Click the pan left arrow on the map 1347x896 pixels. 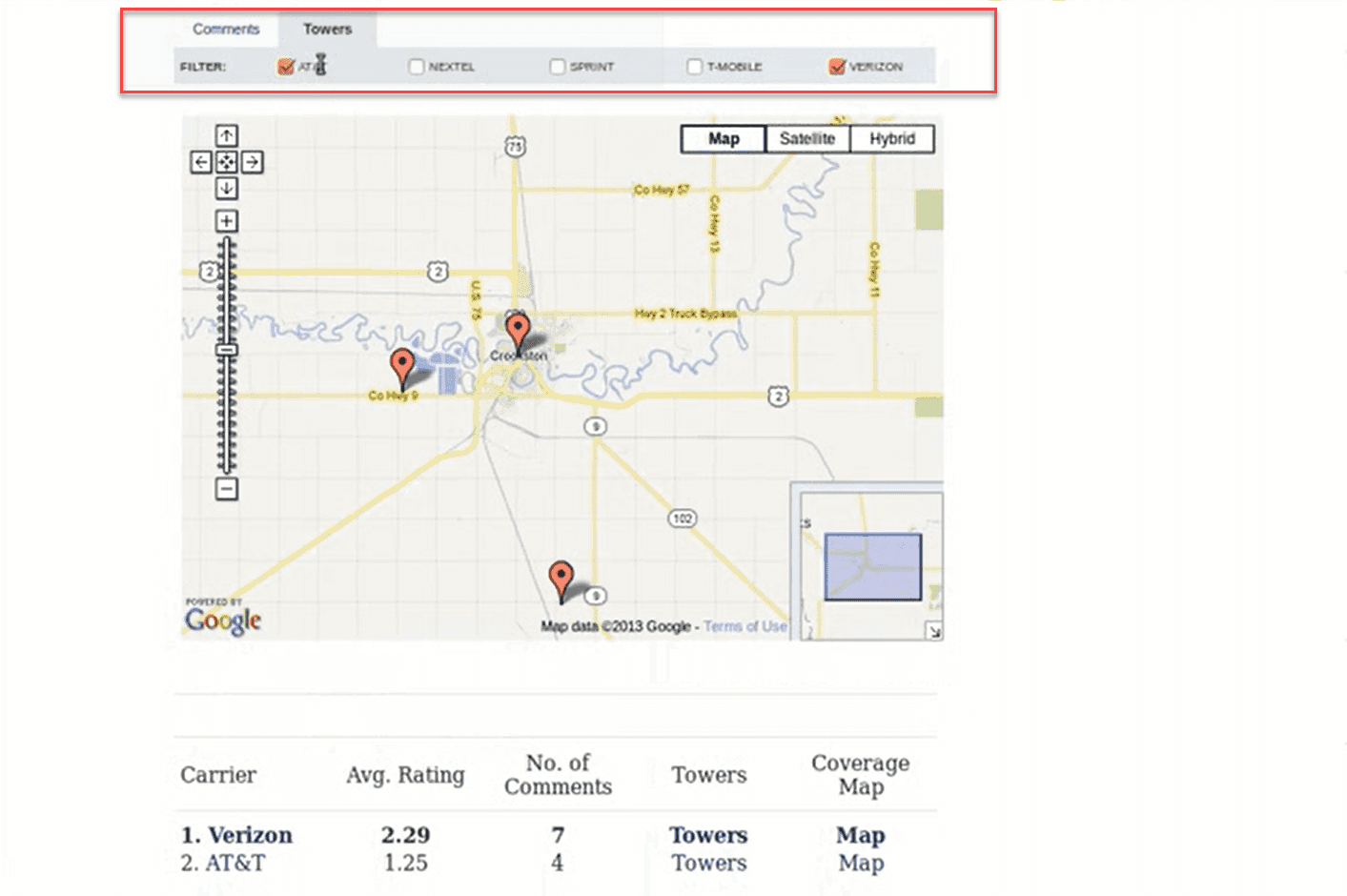[x=200, y=162]
